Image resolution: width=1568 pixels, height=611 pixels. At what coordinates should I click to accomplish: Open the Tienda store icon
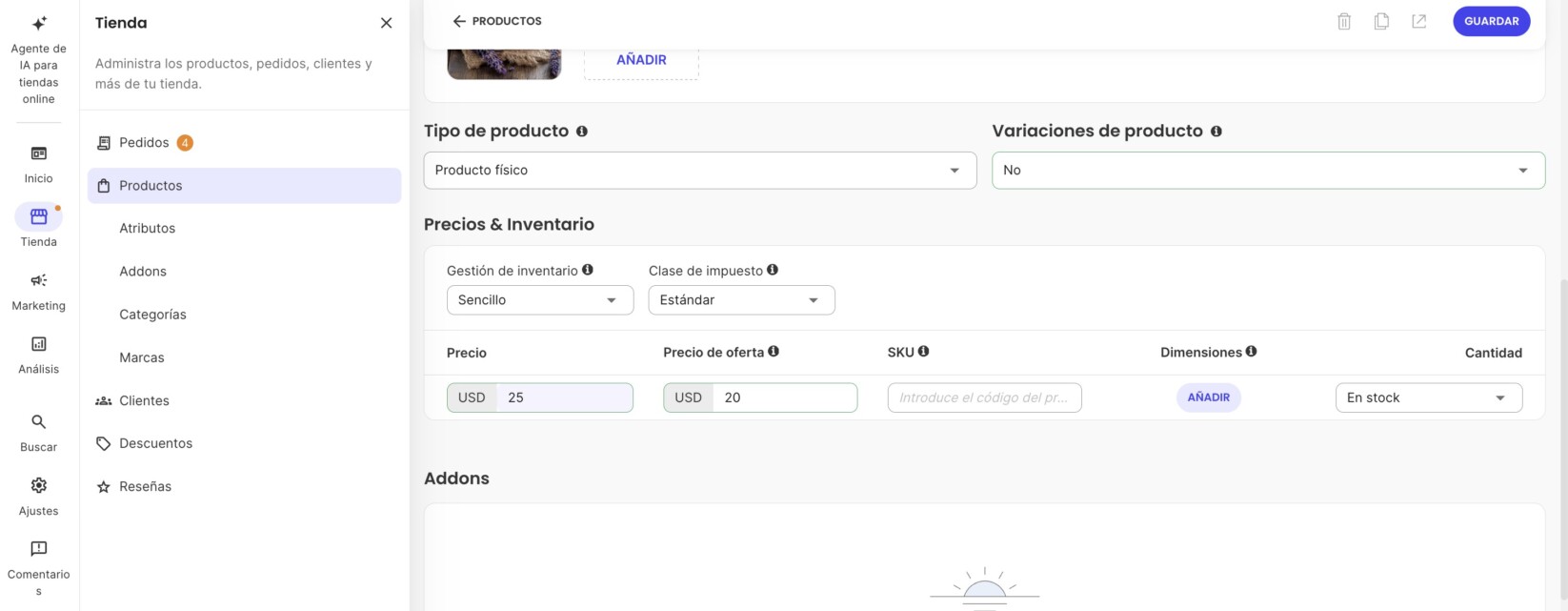tap(39, 217)
